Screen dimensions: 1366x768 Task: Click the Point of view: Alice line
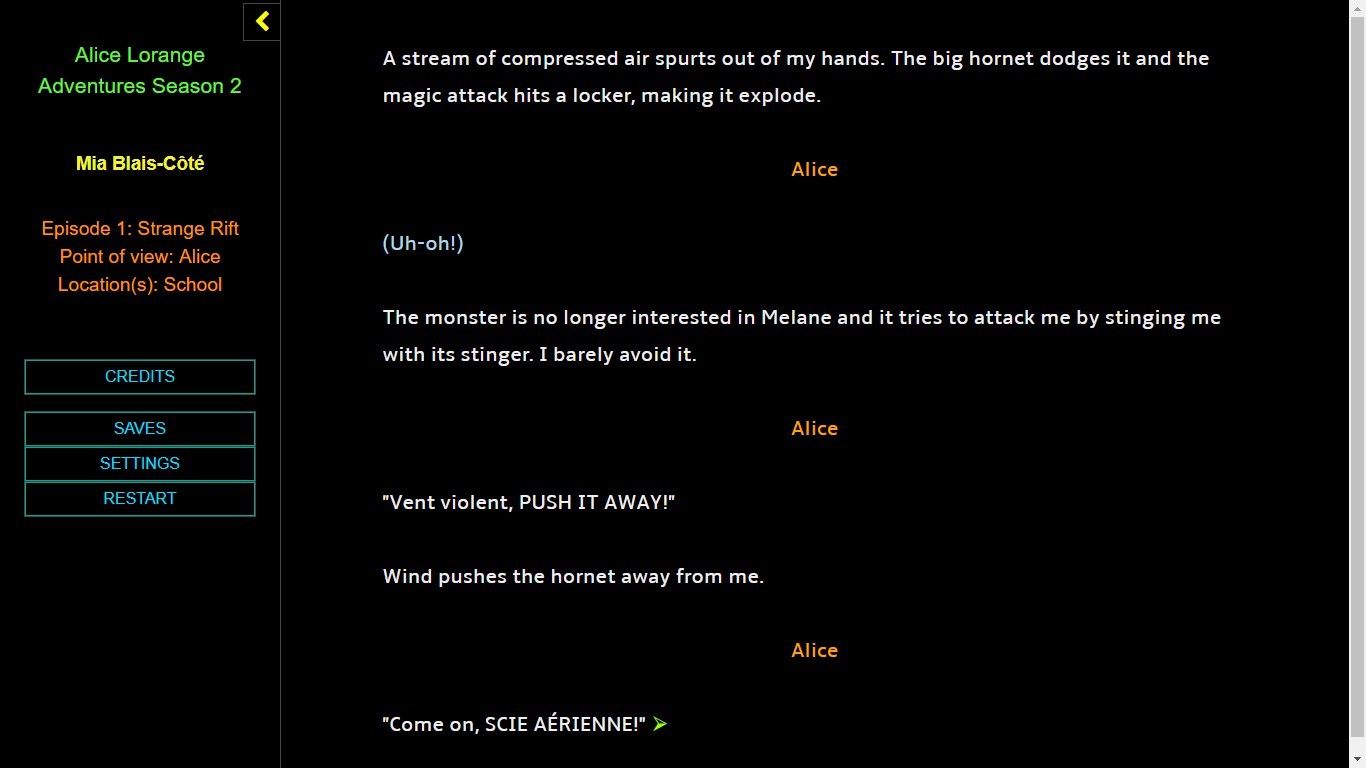pyautogui.click(x=140, y=256)
